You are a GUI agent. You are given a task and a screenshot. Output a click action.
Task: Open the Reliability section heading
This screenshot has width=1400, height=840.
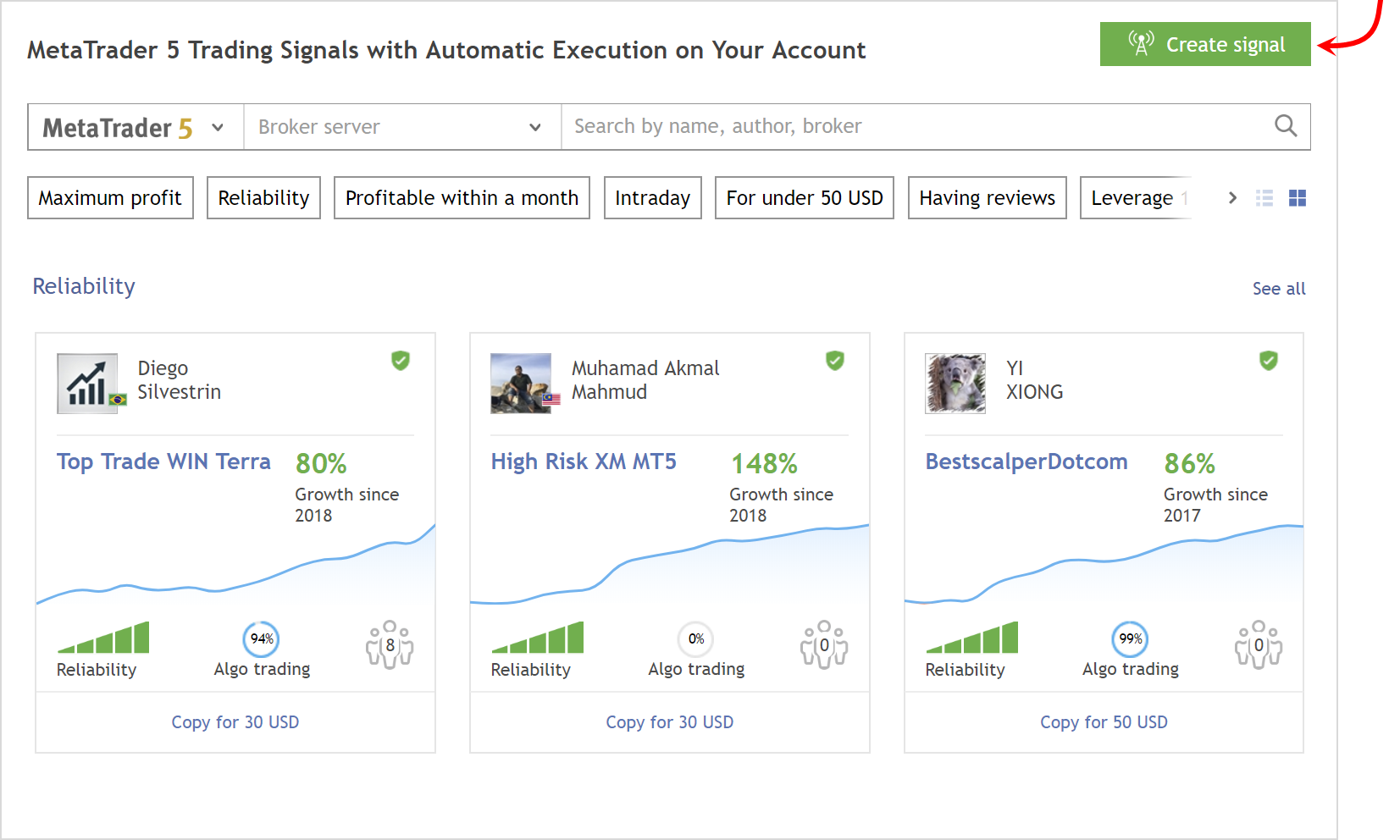pyautogui.click(x=84, y=286)
